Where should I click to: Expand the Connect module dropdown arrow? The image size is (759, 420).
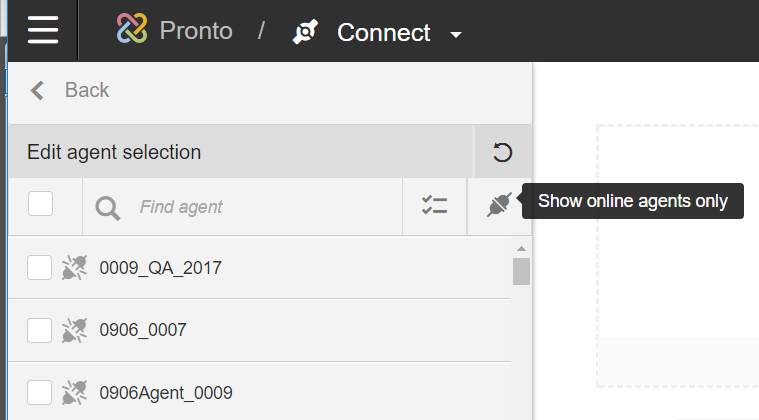point(456,35)
